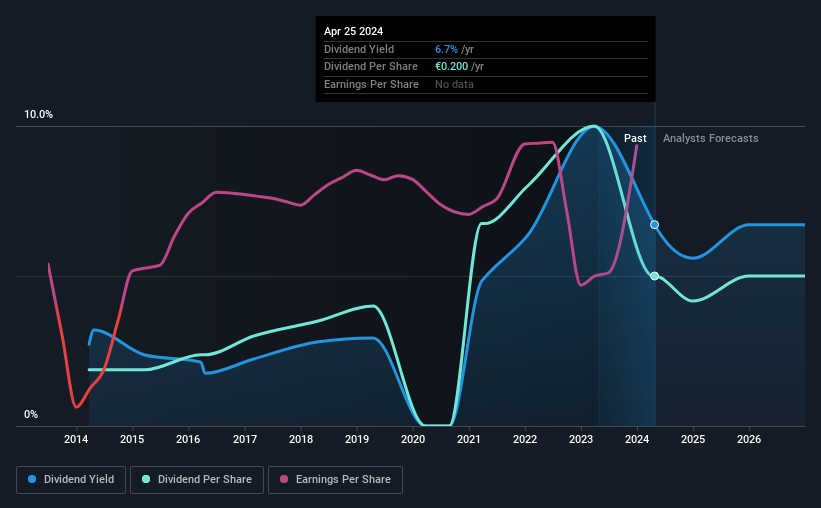Image resolution: width=821 pixels, height=508 pixels.
Task: Click the teal dot in Dividend Per Share legend
Action: click(146, 479)
